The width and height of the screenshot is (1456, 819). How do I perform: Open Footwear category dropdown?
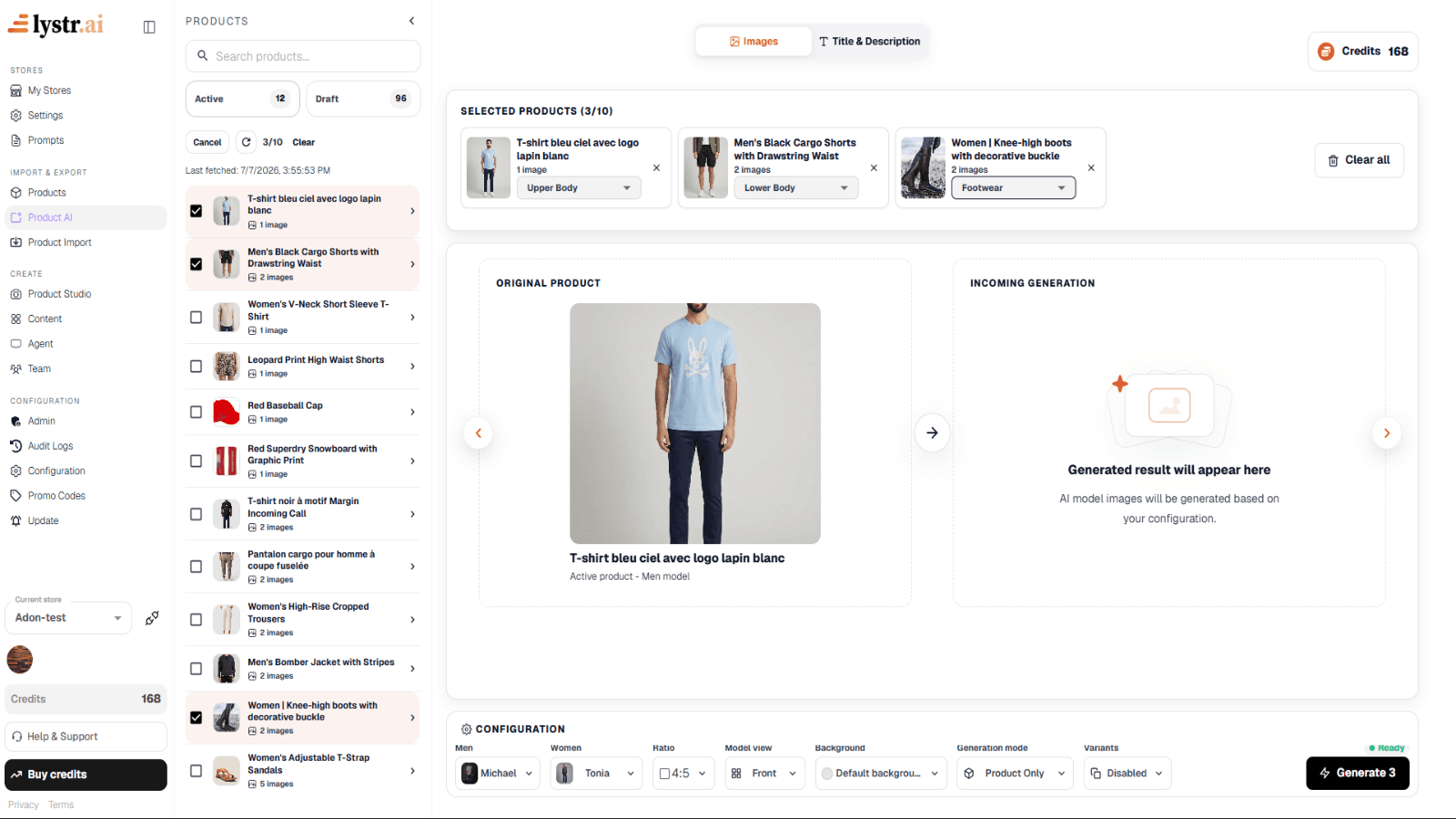click(x=1014, y=188)
